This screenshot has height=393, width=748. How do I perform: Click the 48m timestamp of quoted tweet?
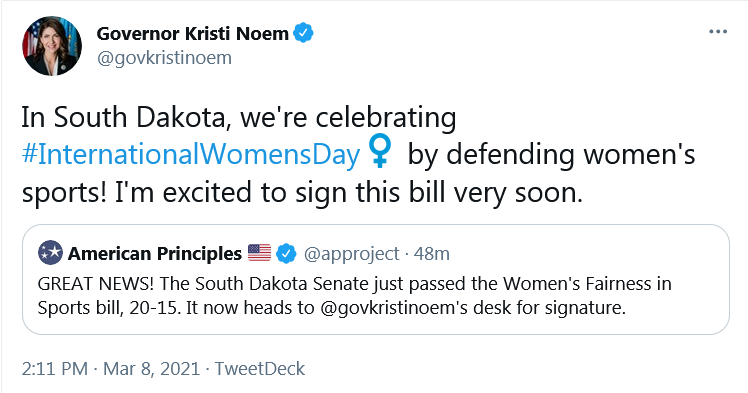click(432, 254)
